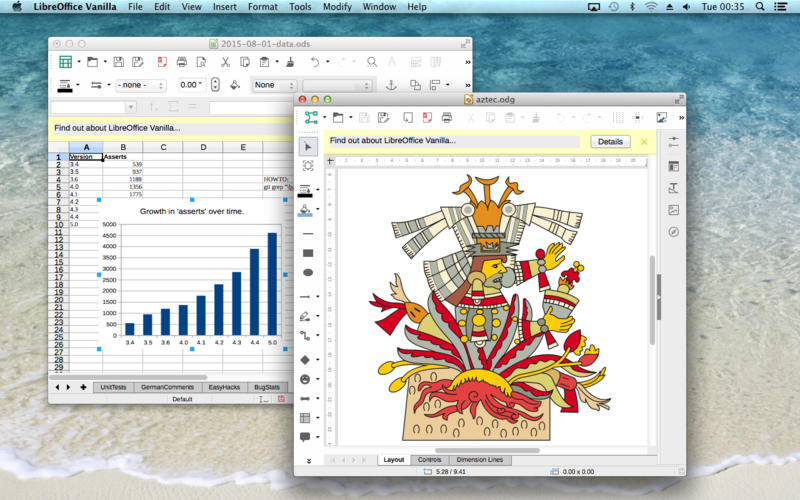Open the Modify menu
The image size is (800, 500).
[x=337, y=7]
